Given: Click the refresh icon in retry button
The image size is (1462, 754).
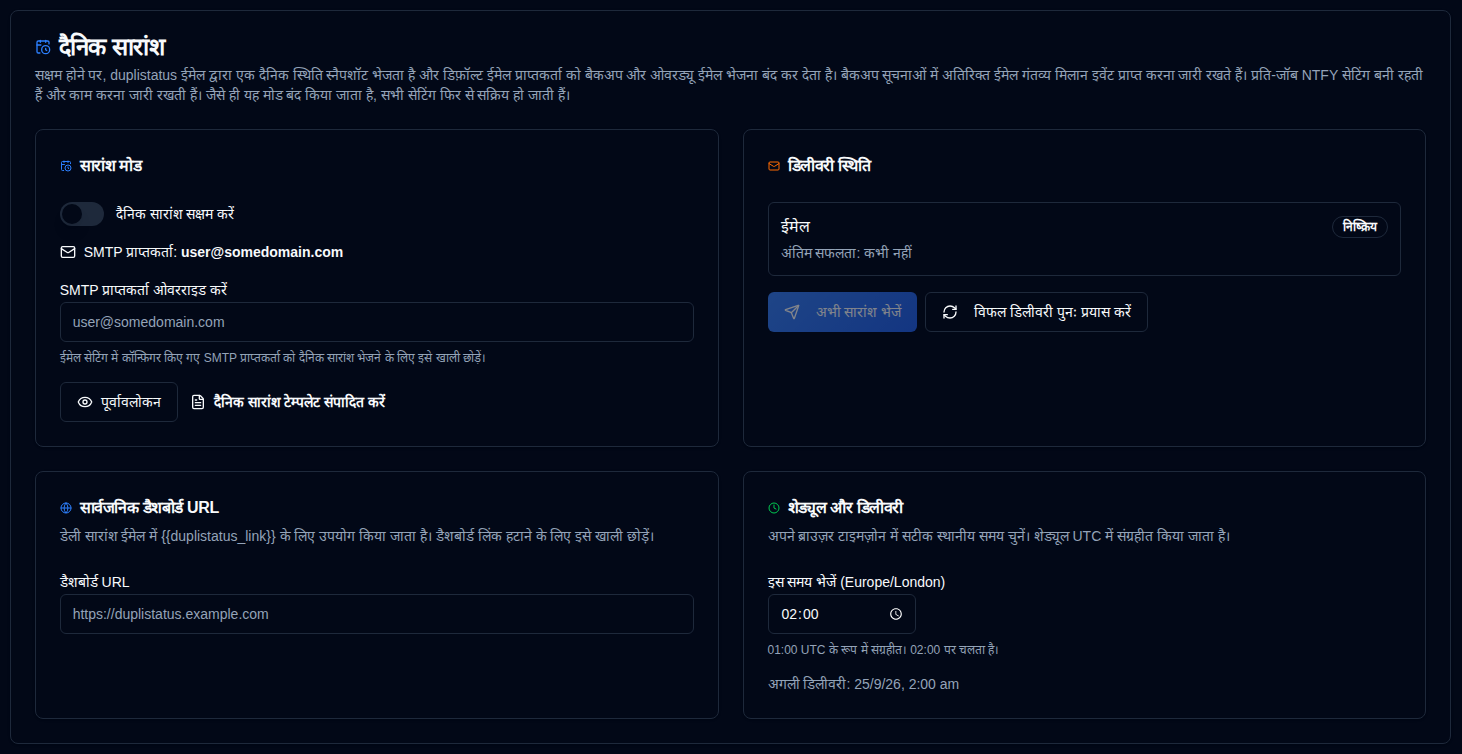Looking at the screenshot, I should click(x=950, y=312).
